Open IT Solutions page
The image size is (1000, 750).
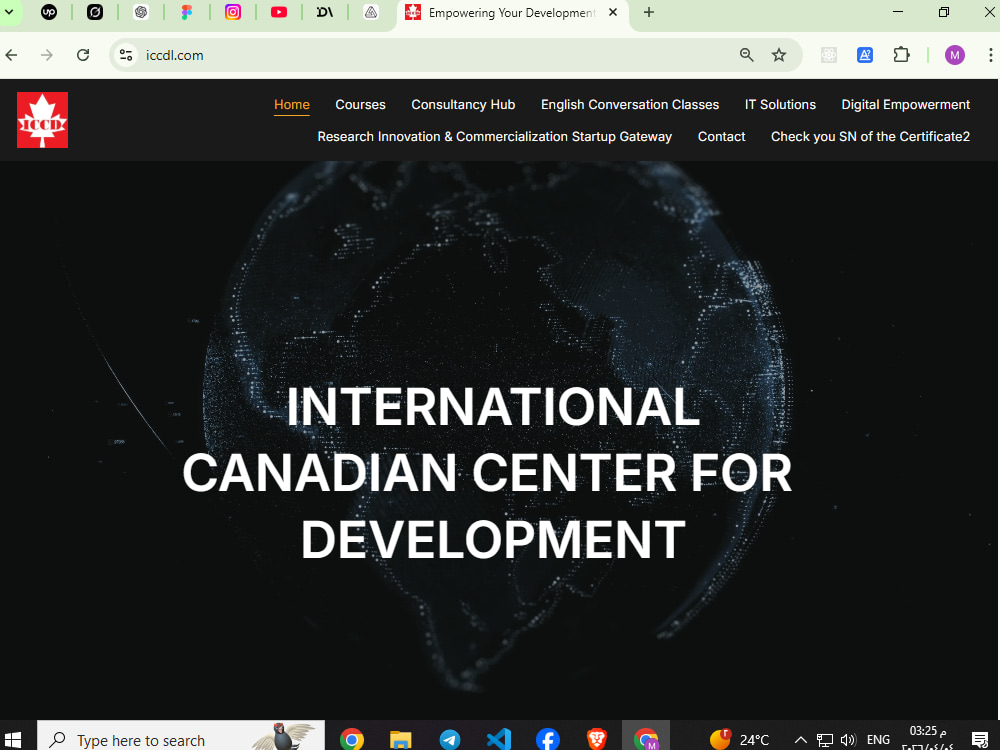click(780, 105)
